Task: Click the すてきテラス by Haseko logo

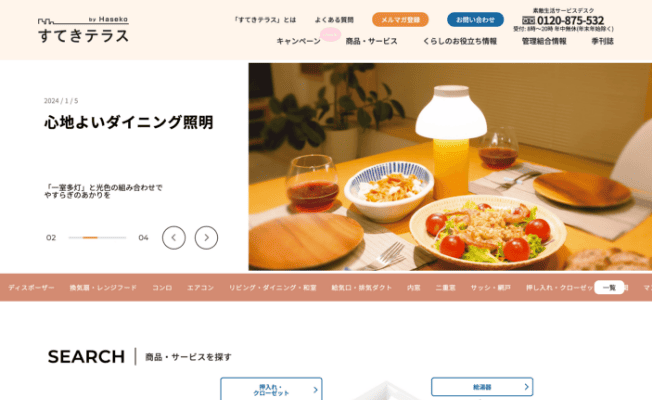Action: [x=83, y=30]
